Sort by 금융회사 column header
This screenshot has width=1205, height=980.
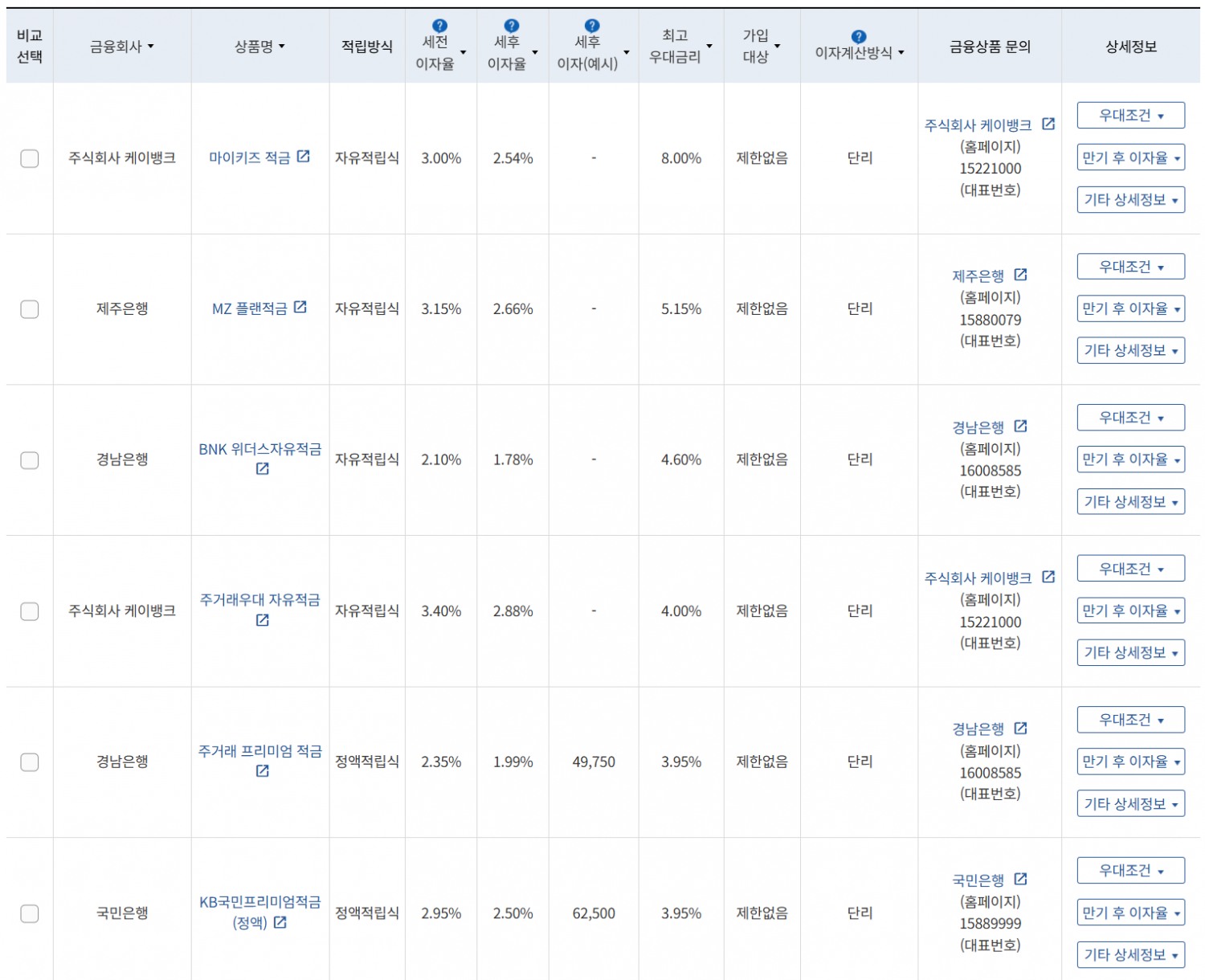[x=122, y=47]
